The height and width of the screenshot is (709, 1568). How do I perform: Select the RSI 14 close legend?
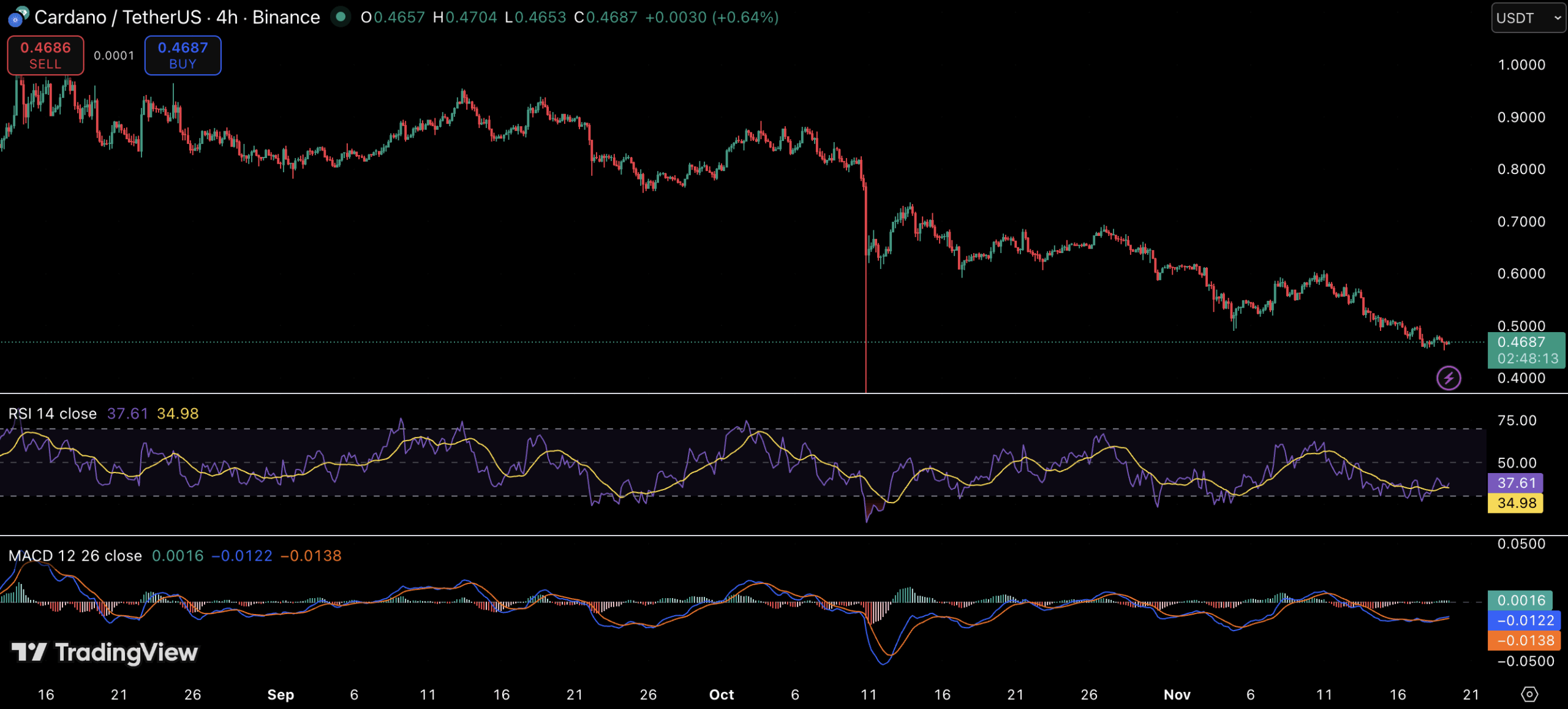(x=53, y=414)
